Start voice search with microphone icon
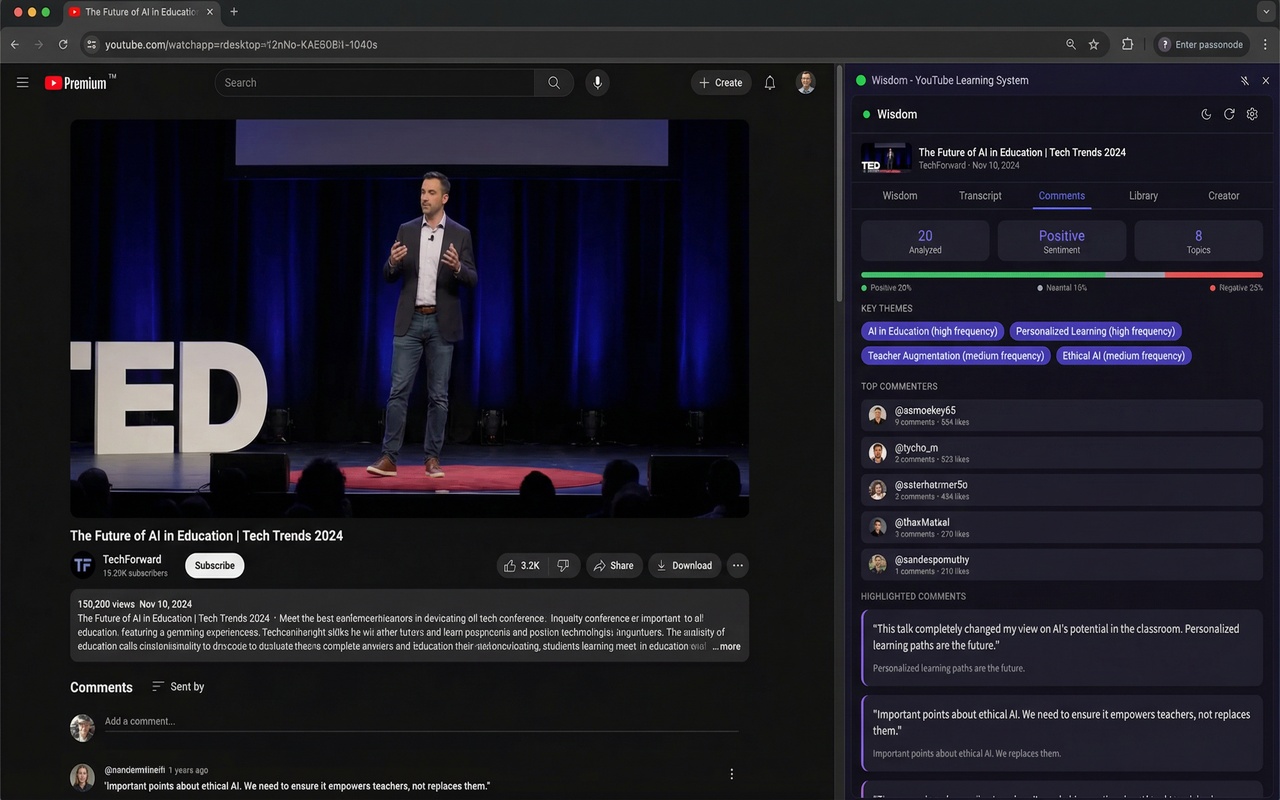 point(598,83)
